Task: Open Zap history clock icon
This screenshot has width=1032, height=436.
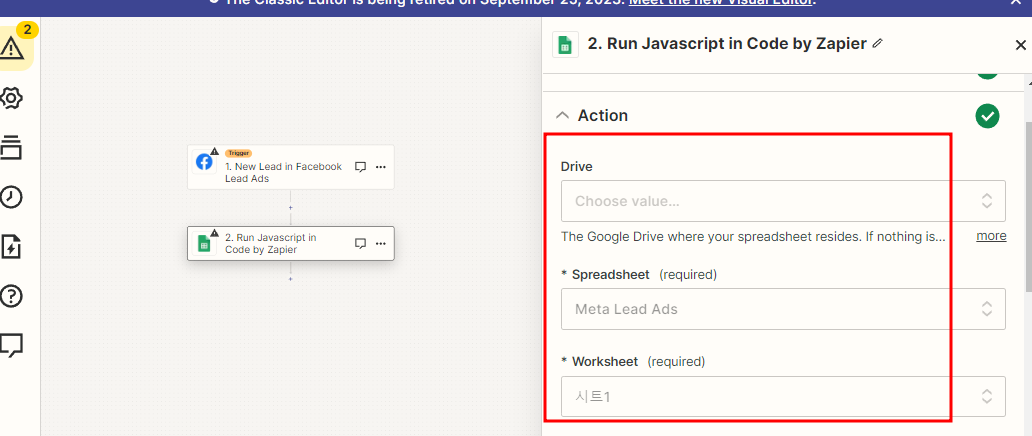Action: click(11, 197)
